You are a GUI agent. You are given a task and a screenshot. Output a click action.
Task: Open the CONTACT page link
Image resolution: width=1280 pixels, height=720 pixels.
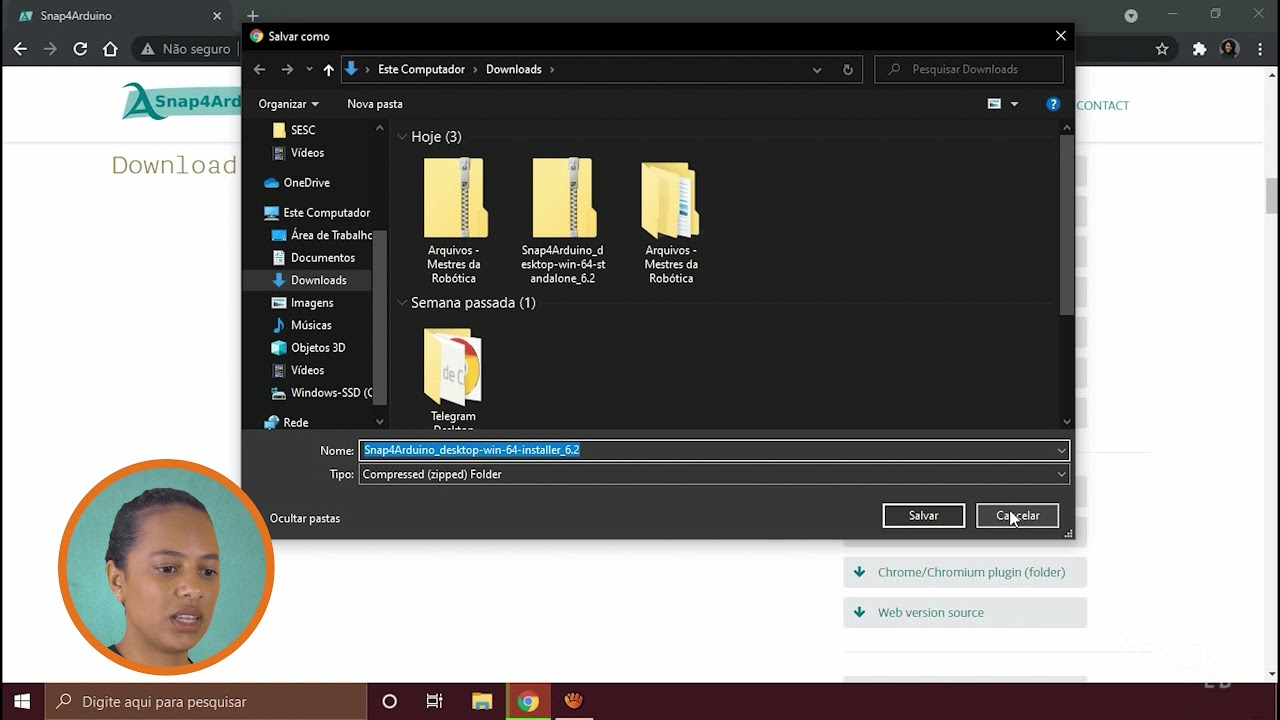[x=1102, y=105]
